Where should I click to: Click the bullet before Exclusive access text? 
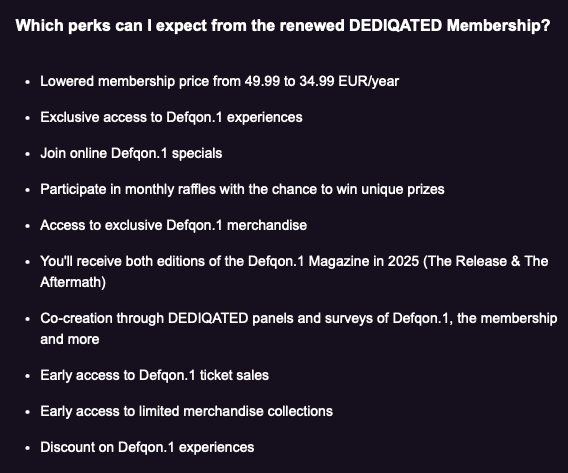tap(28, 118)
